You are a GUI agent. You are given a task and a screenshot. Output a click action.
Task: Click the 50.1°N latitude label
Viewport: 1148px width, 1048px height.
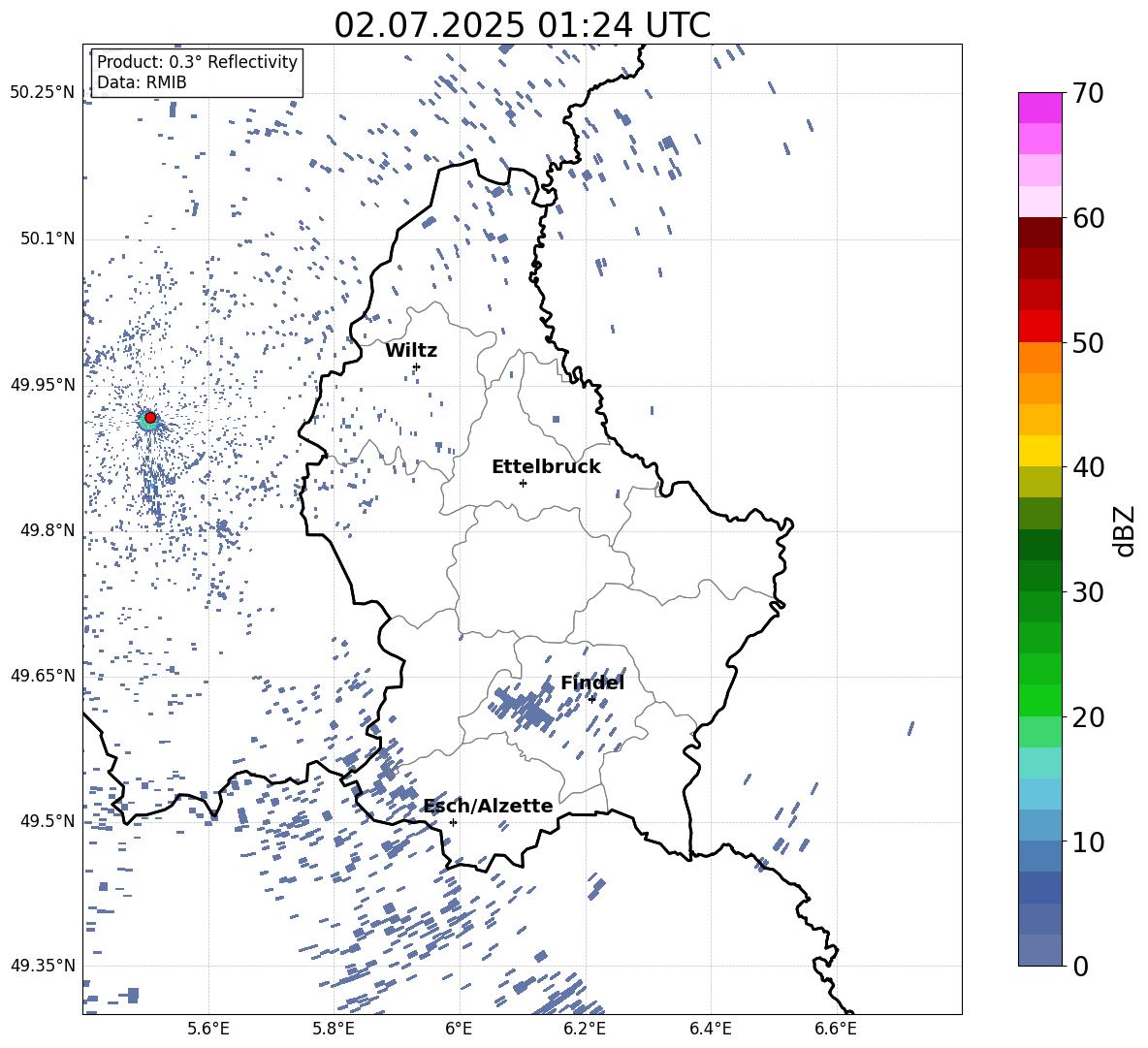(x=48, y=238)
